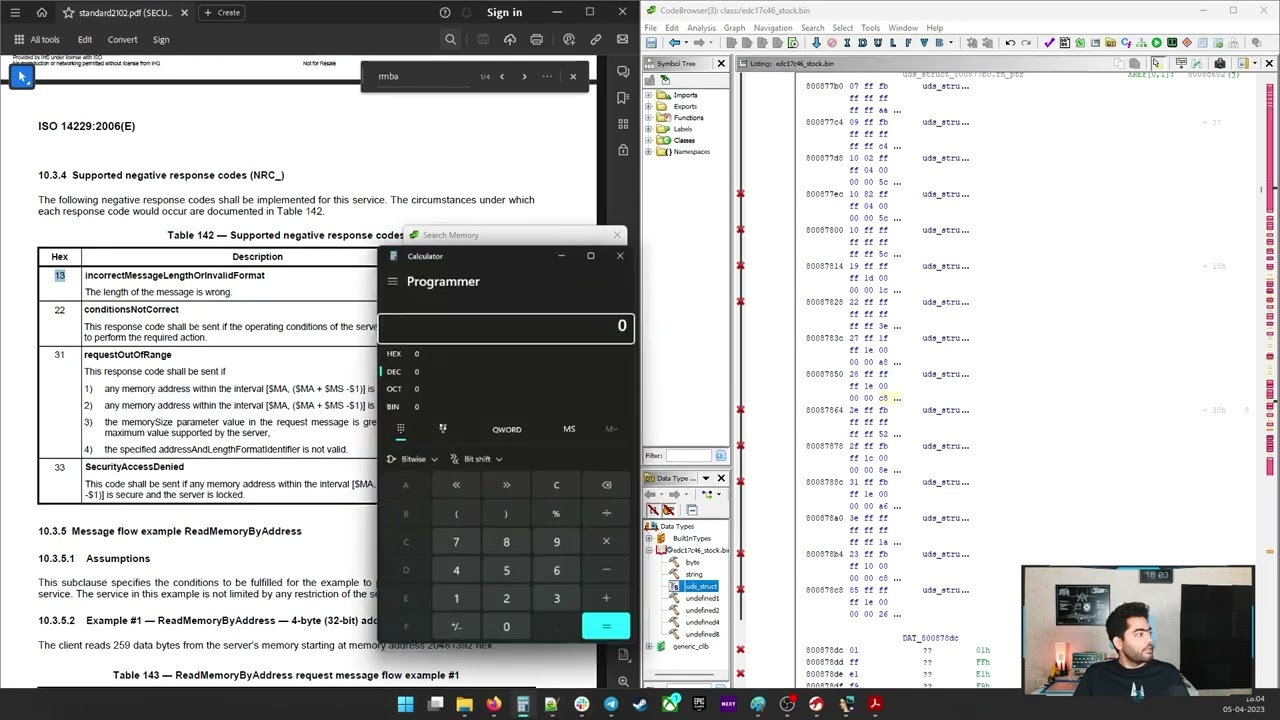Click the Windows Start button
This screenshot has height=720, width=1280.
(405, 705)
